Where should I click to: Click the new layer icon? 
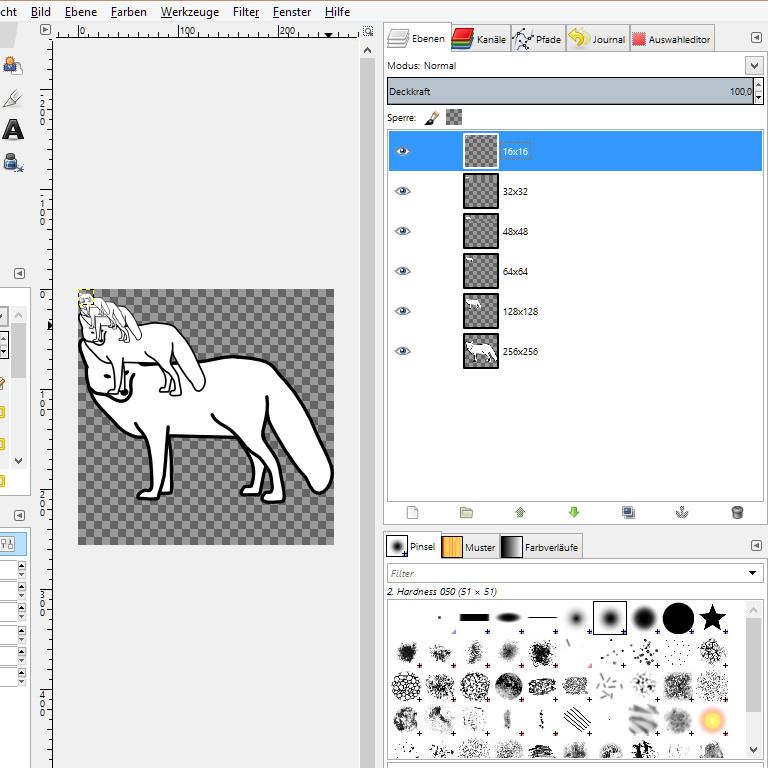tap(412, 512)
